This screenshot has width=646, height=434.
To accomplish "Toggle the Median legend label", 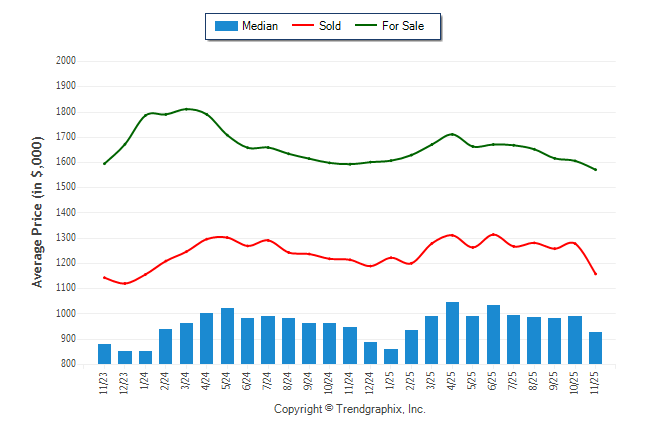I will (x=260, y=26).
